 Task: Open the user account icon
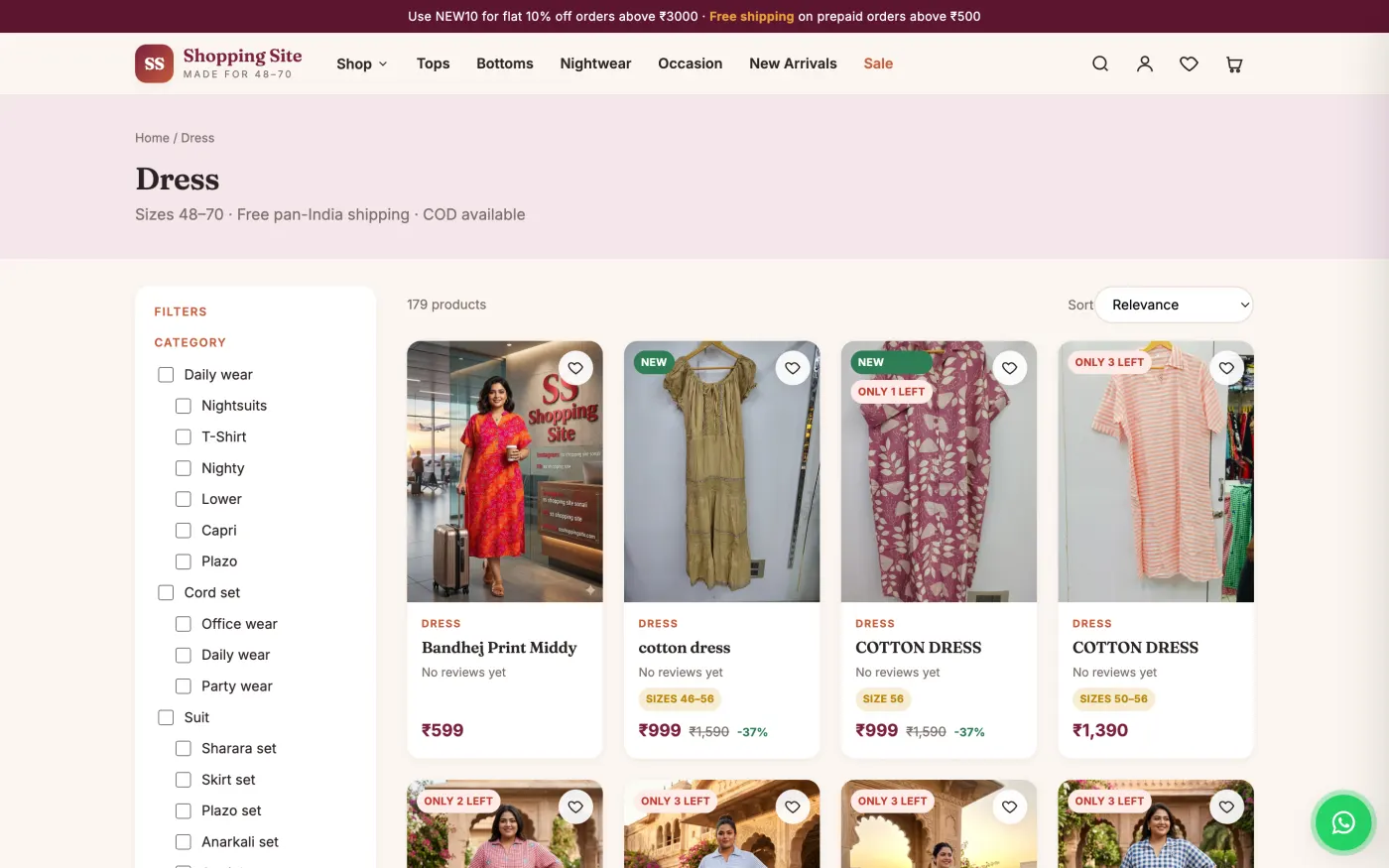tap(1145, 63)
